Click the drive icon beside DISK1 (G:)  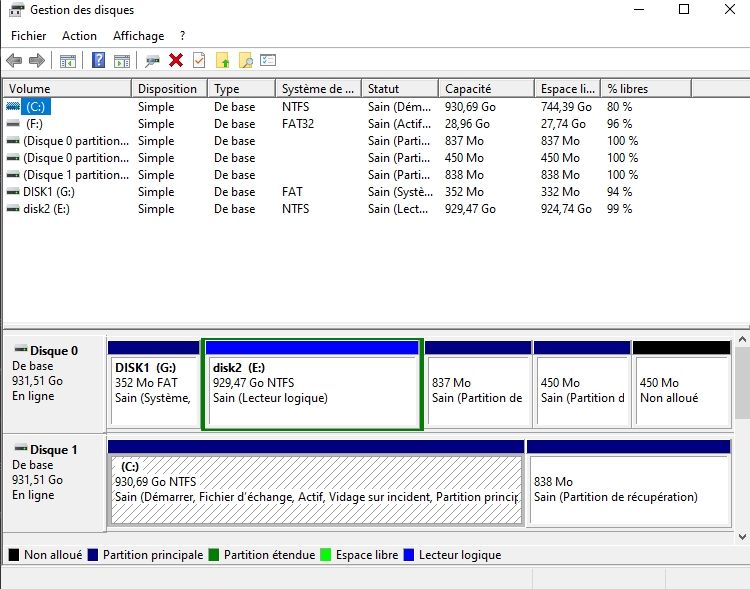coord(13,192)
